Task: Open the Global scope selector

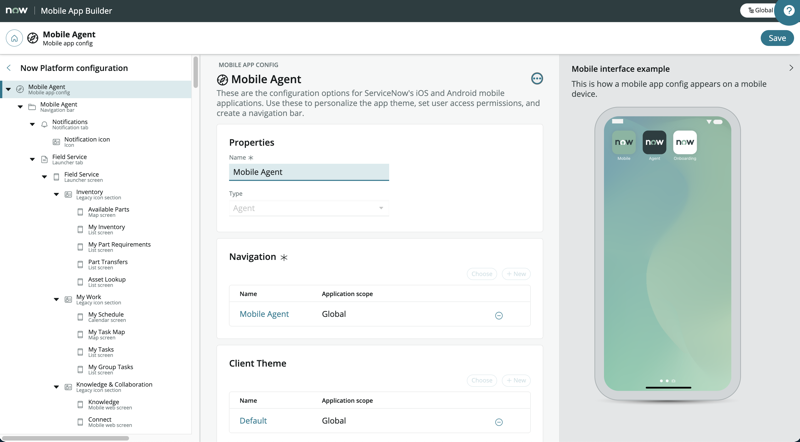Action: coord(759,10)
